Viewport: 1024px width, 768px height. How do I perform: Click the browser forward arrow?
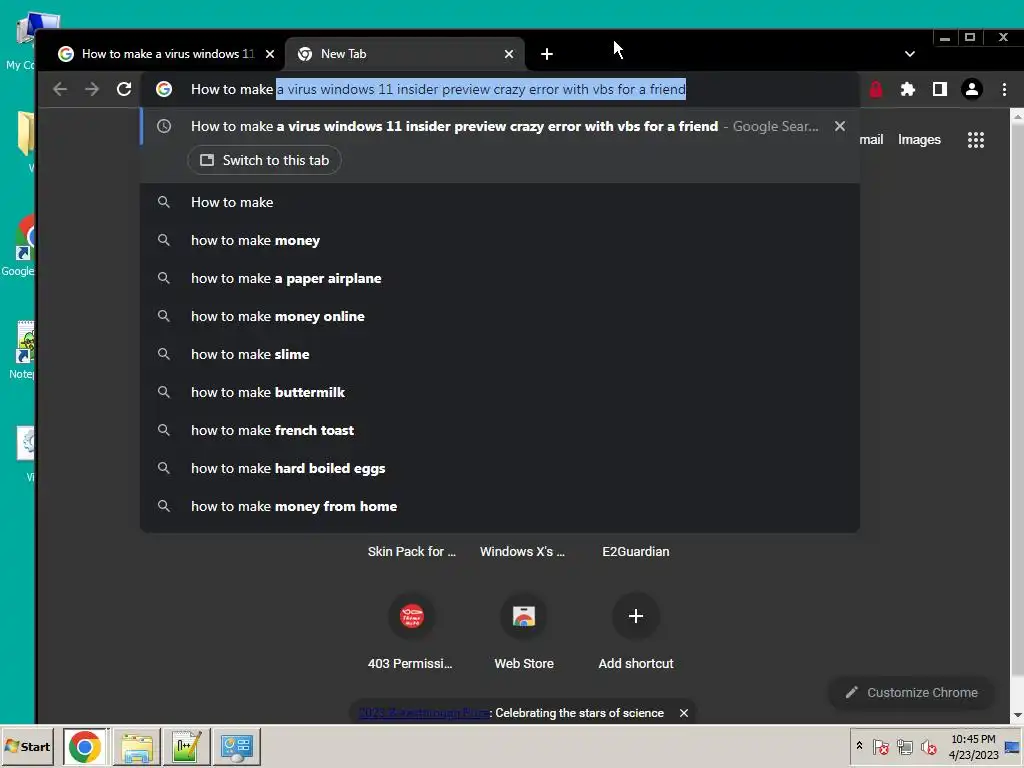click(92, 89)
